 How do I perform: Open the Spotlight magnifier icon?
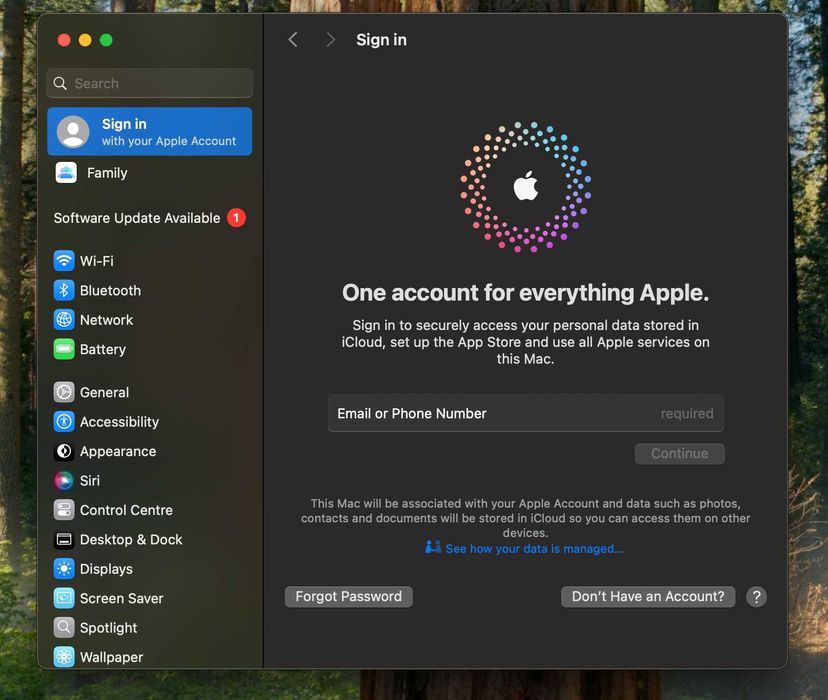64,628
